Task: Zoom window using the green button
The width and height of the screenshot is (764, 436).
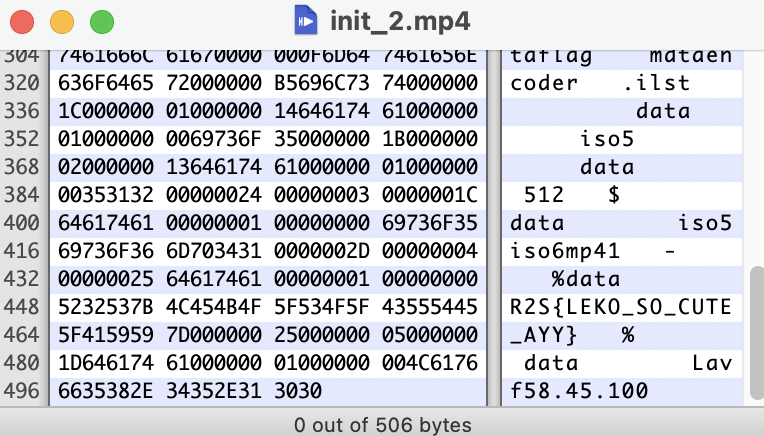Action: [x=101, y=21]
